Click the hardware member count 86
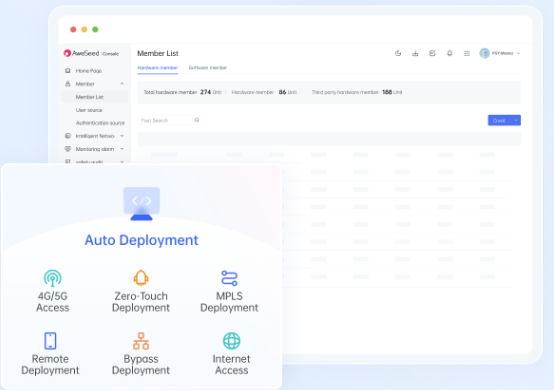554x390 pixels. pos(282,92)
